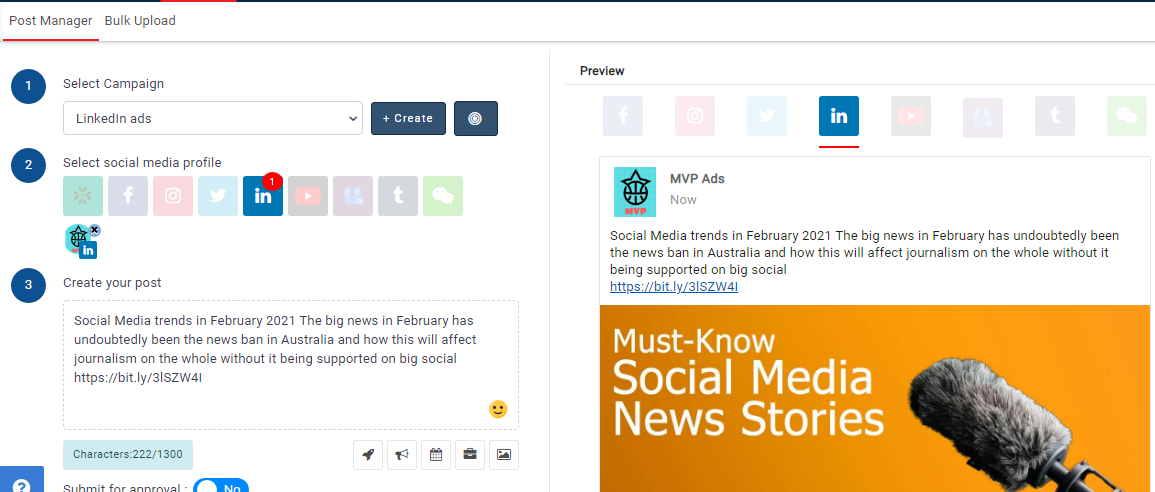Click the target icon beside Create button
This screenshot has height=492, width=1155.
(x=475, y=118)
